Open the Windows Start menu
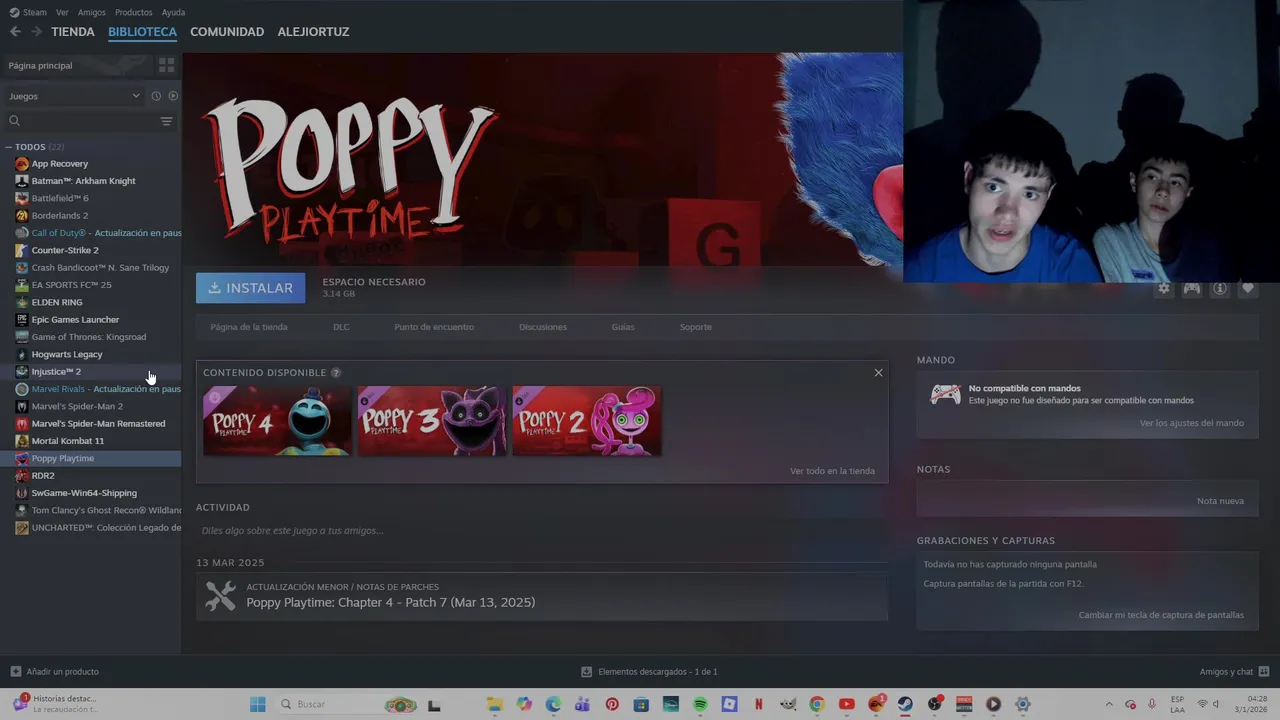 257,704
